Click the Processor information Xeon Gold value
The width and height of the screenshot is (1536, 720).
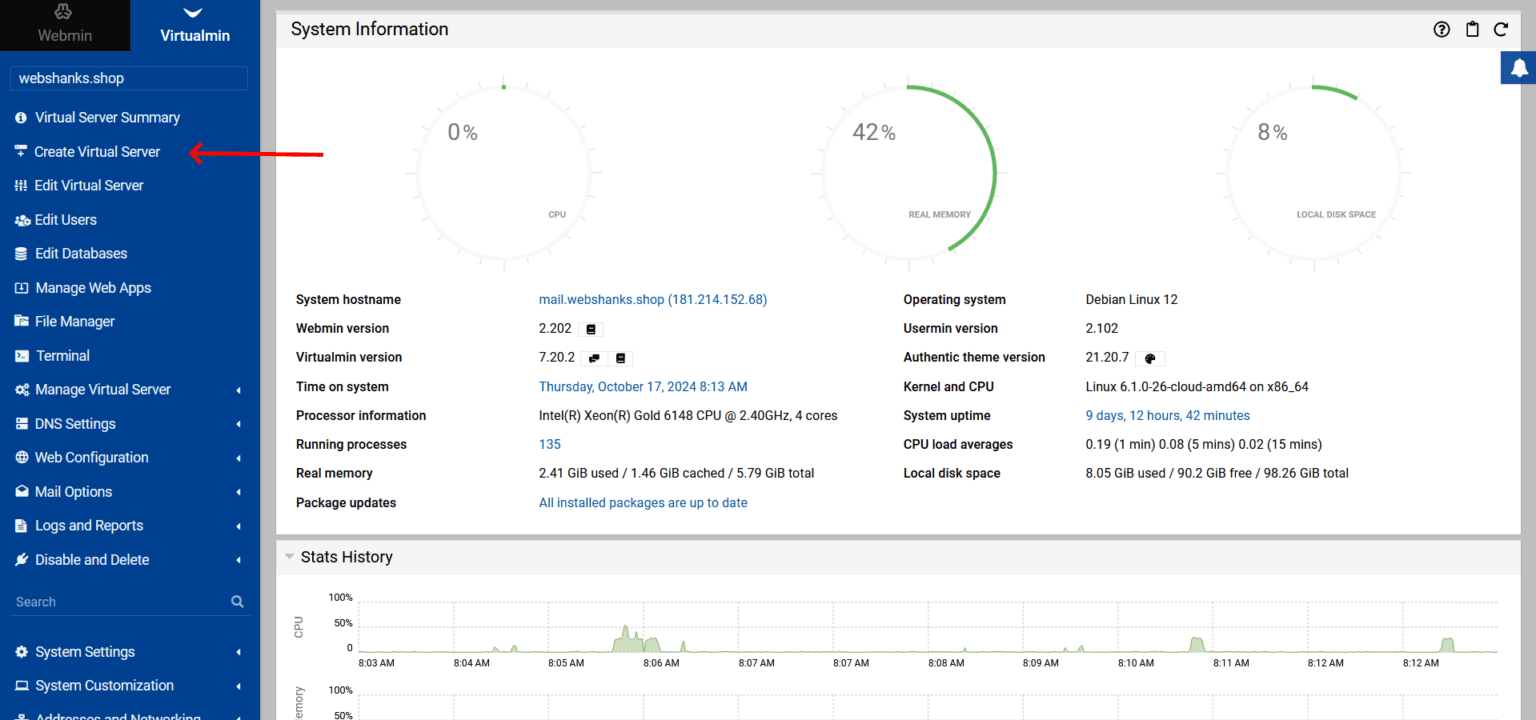[688, 415]
